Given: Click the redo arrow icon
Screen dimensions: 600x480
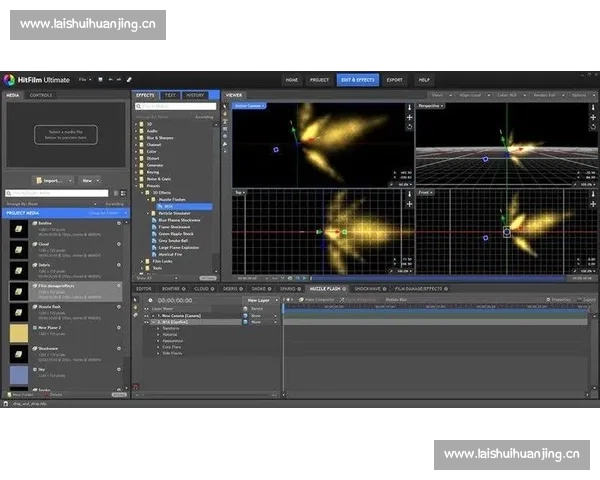Looking at the screenshot, I should pos(120,79).
